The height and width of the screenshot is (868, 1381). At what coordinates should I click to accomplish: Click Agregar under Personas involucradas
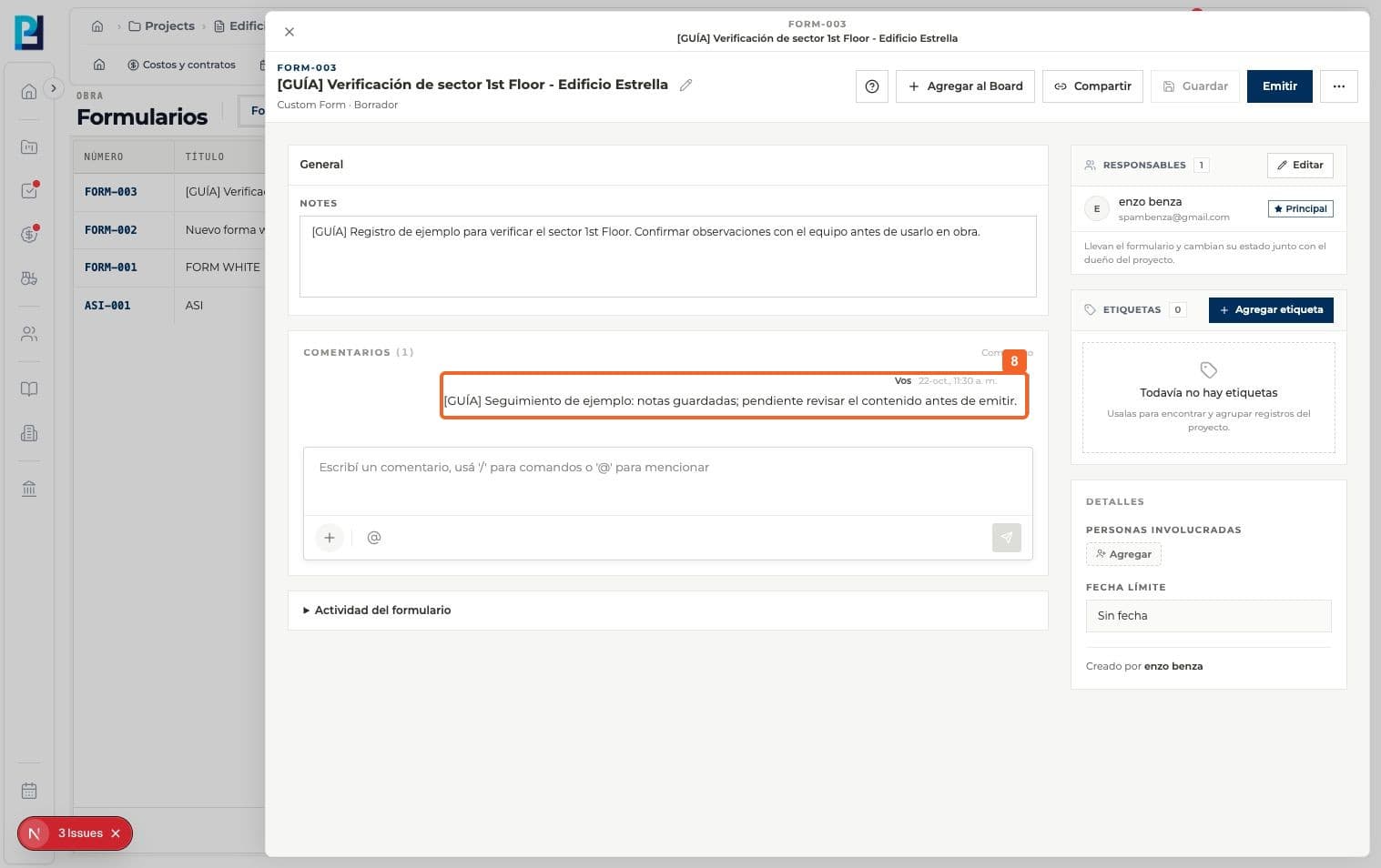[x=1123, y=554]
